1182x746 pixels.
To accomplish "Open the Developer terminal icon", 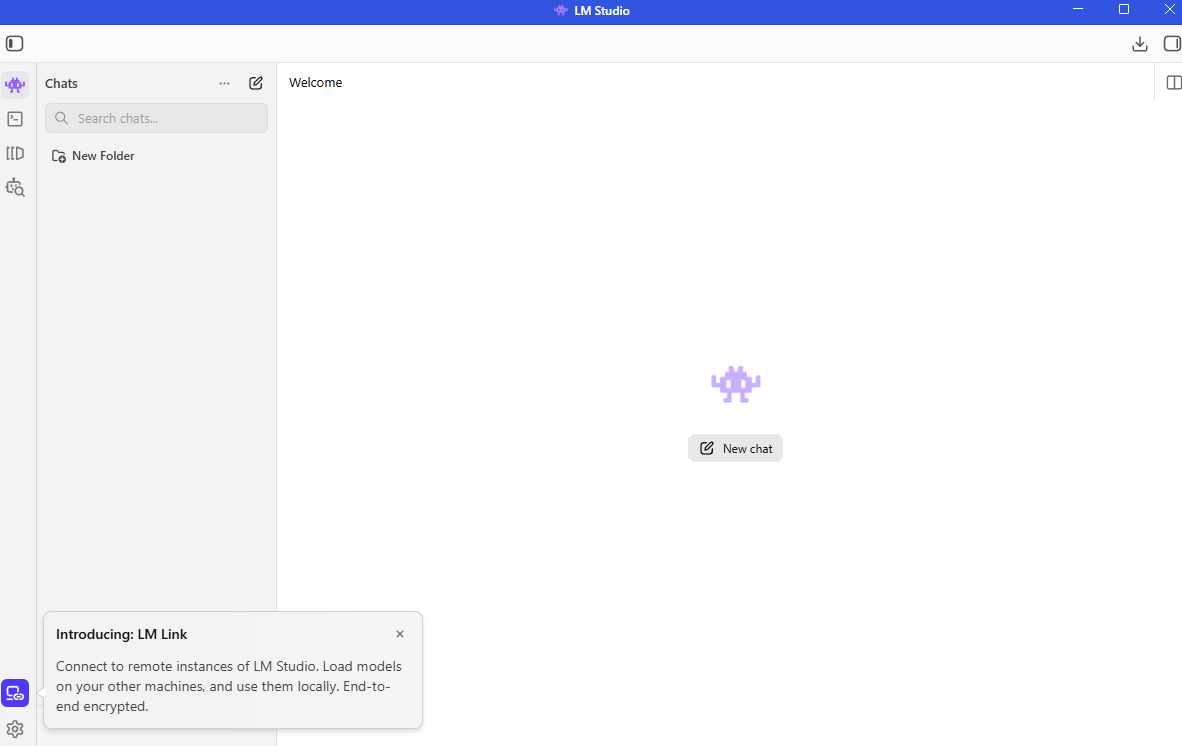I will [15, 119].
